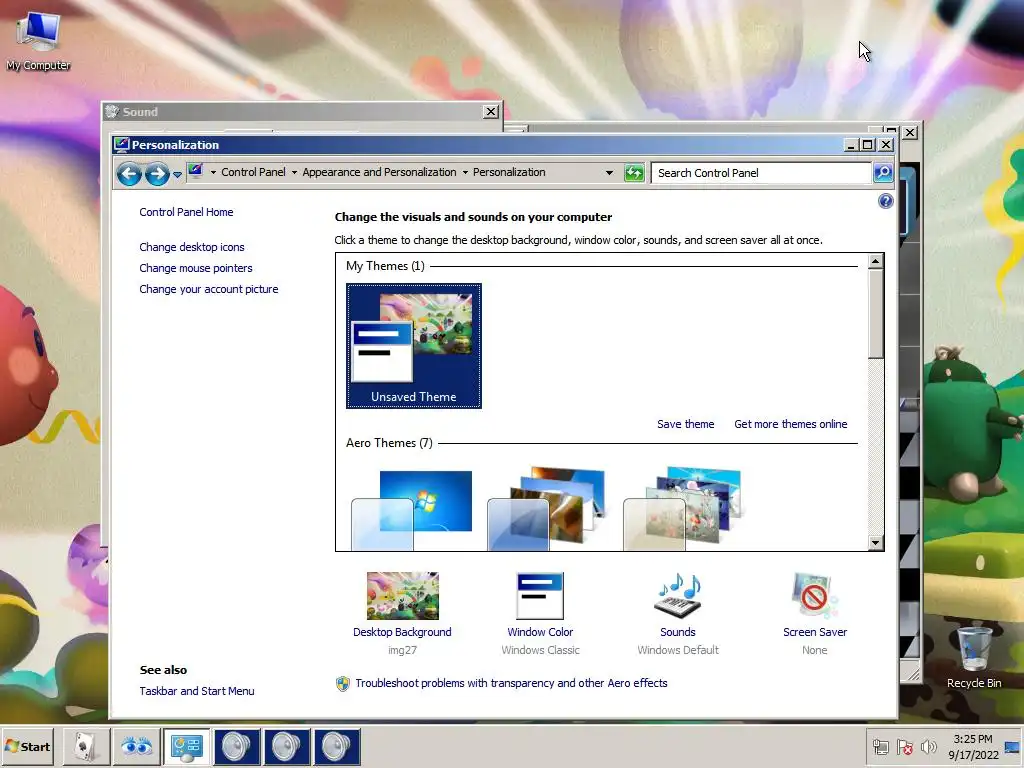Click the Screen Saver text link

coord(815,632)
